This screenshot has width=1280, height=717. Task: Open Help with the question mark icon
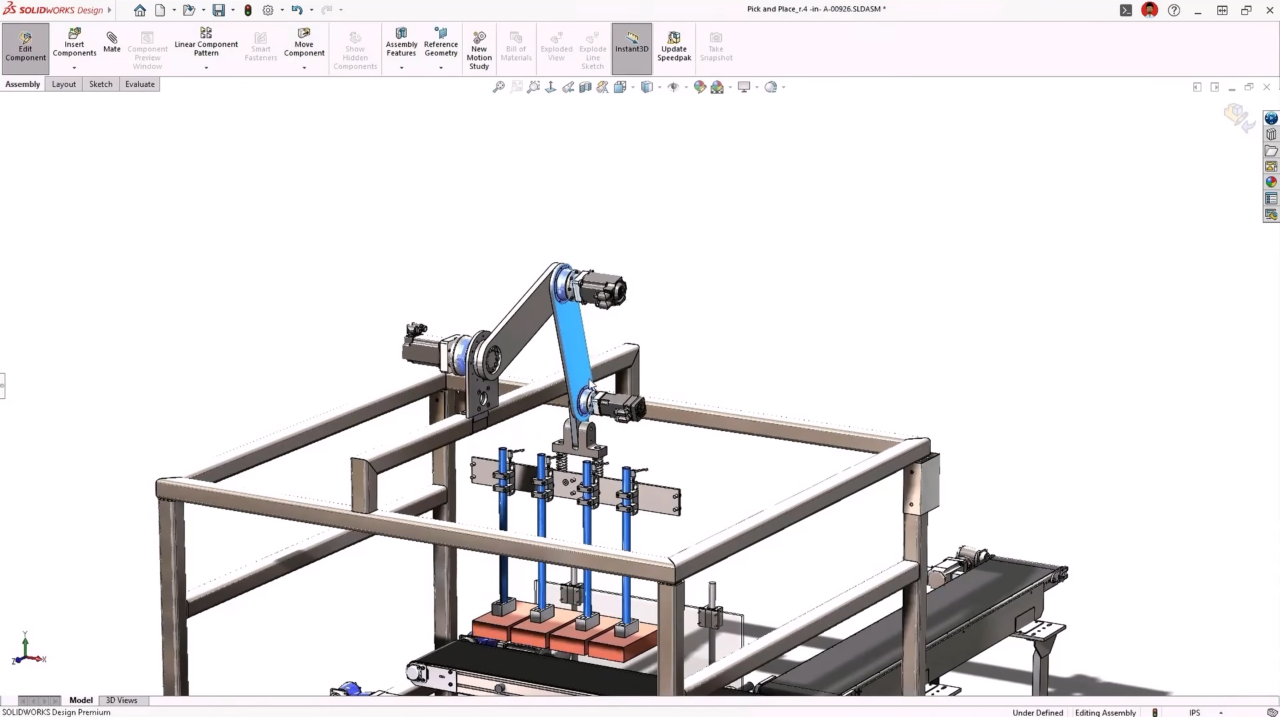tap(1174, 10)
